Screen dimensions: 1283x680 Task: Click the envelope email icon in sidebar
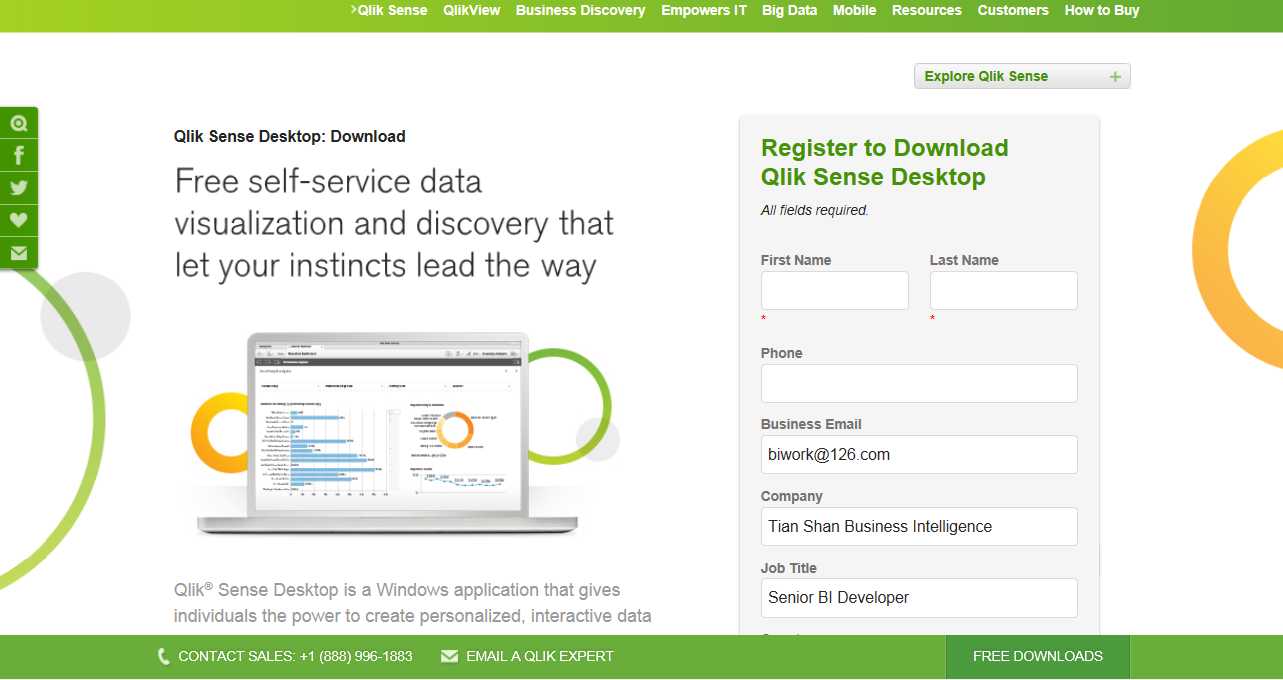tap(19, 253)
